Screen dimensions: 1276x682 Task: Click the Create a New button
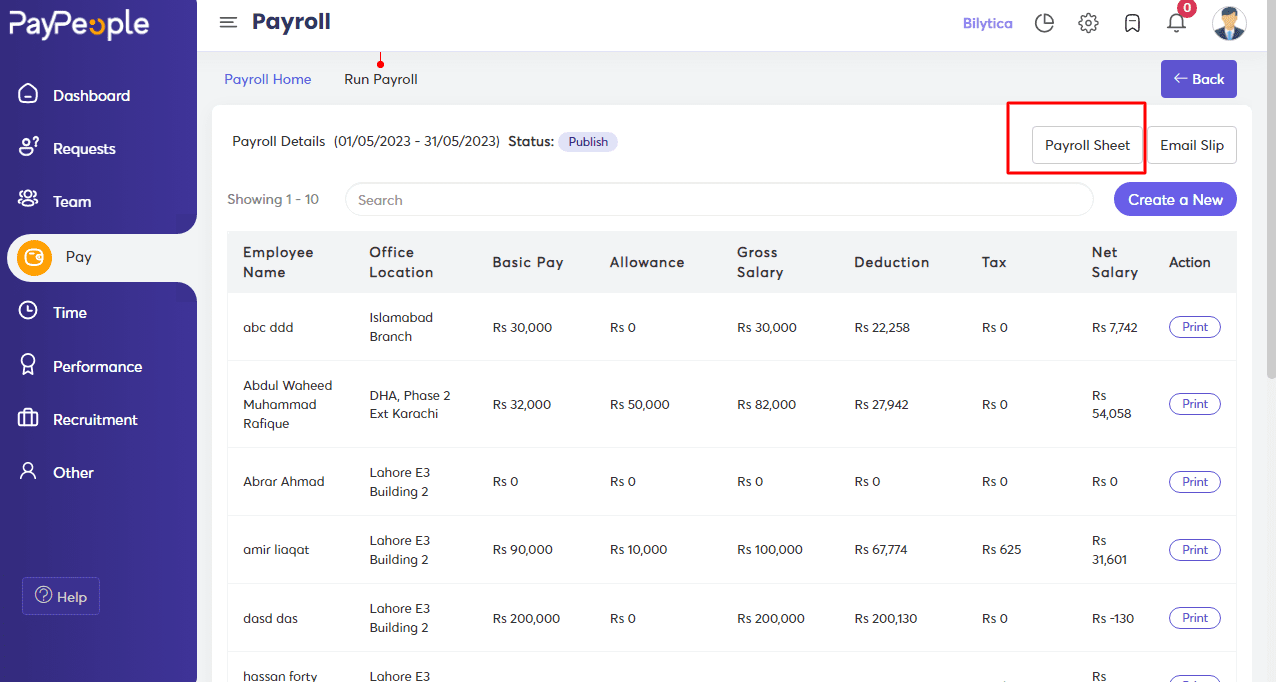pos(1175,200)
